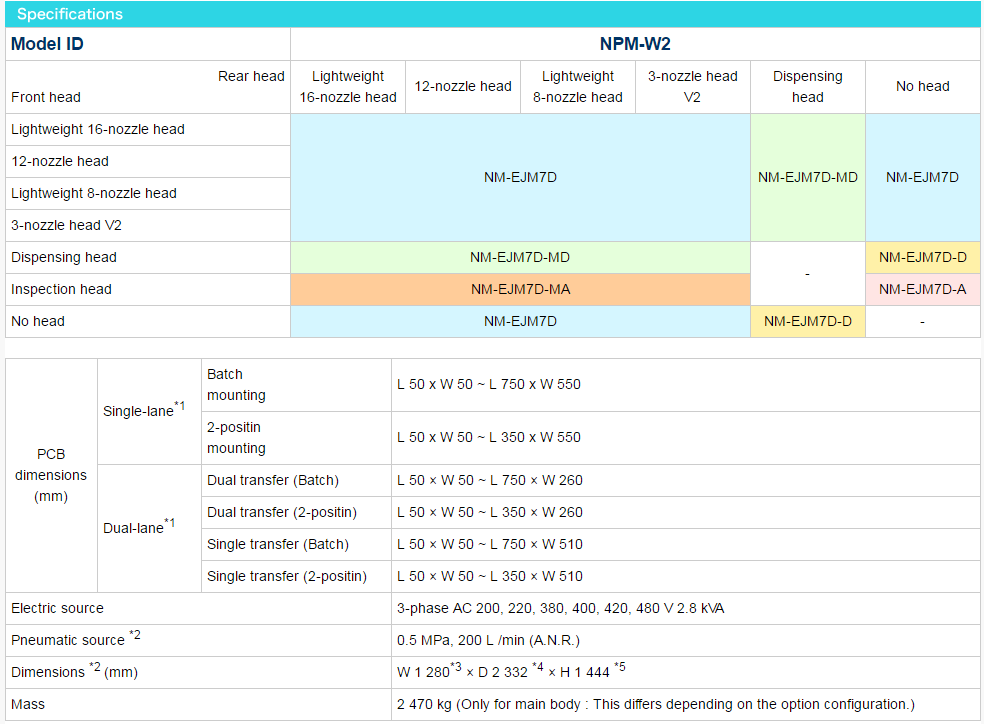Select the Dispensing head front row

[x=147, y=257]
